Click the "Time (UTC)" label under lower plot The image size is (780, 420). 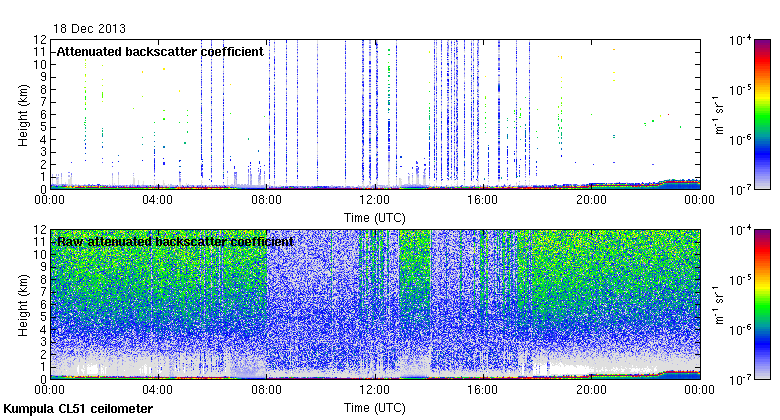coord(374,408)
